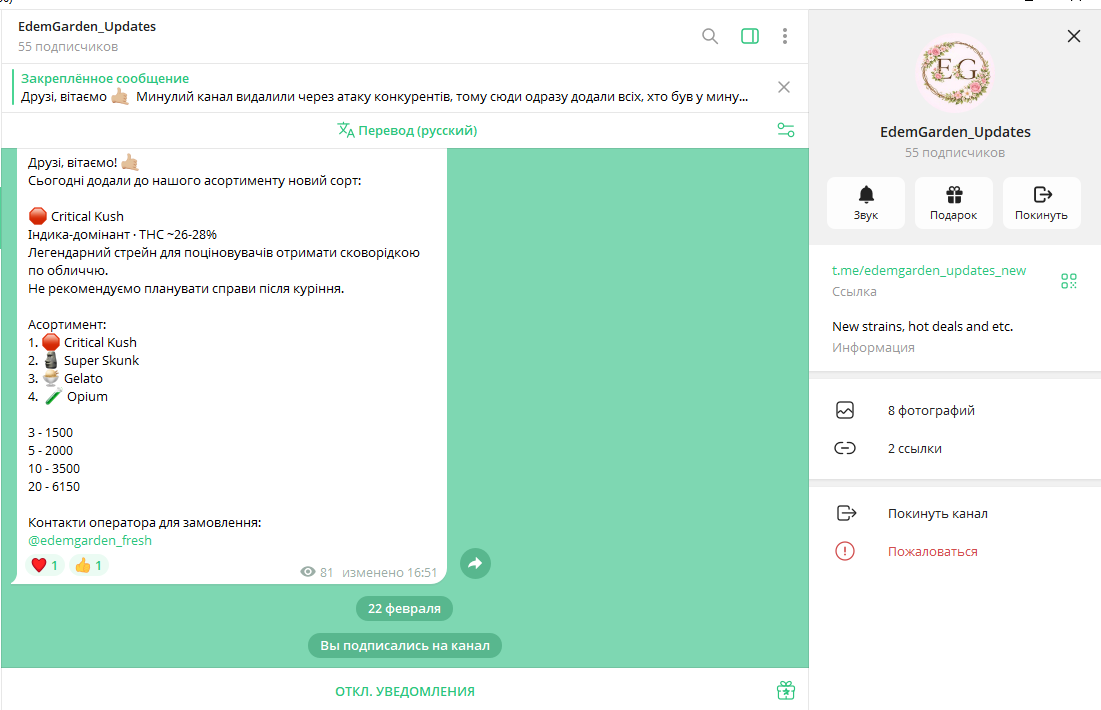Send a gift via Подарок button
Viewport: 1101px width, 710px height.
click(954, 203)
